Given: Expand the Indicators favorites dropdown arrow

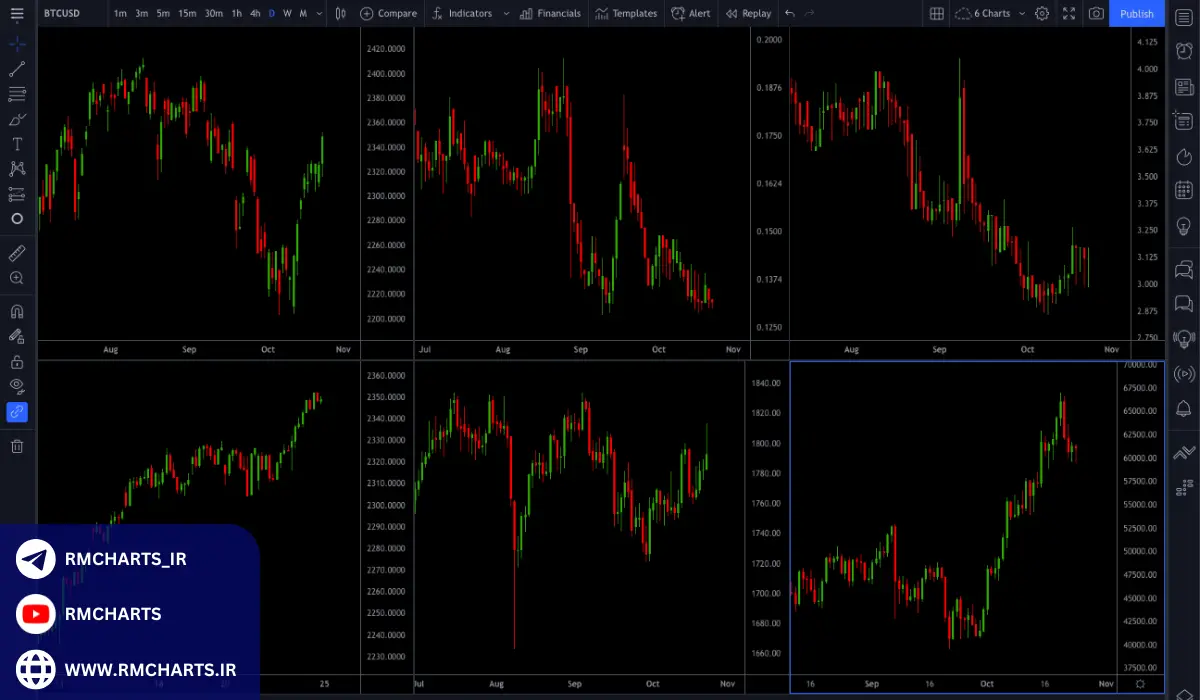Looking at the screenshot, I should pyautogui.click(x=506, y=13).
